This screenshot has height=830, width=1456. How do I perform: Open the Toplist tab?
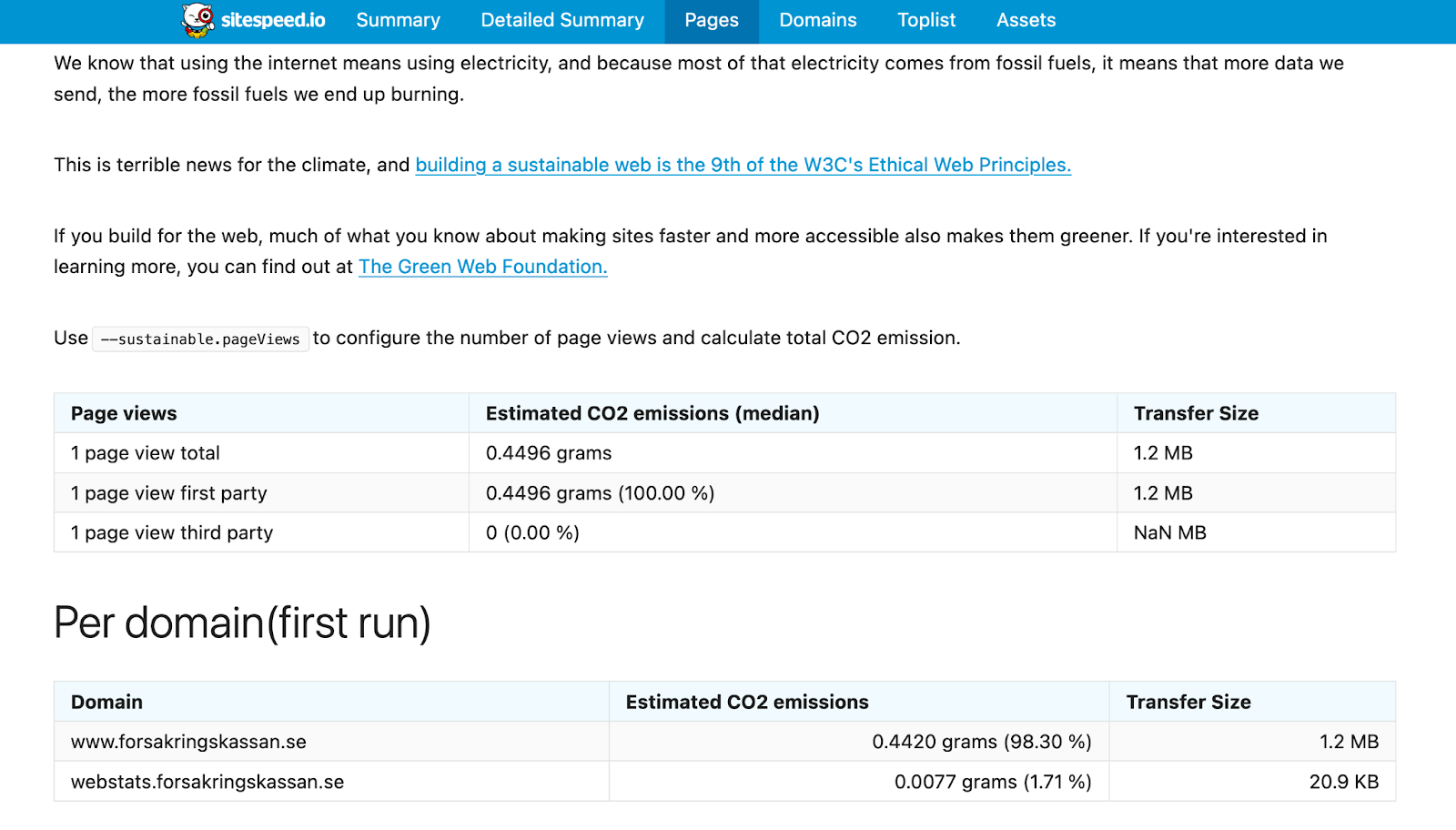926,20
